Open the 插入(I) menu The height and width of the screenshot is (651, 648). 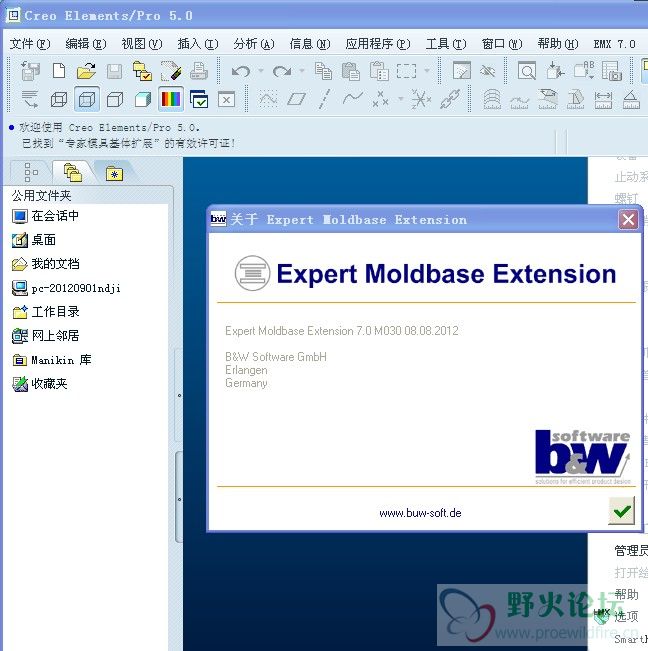pyautogui.click(x=198, y=44)
